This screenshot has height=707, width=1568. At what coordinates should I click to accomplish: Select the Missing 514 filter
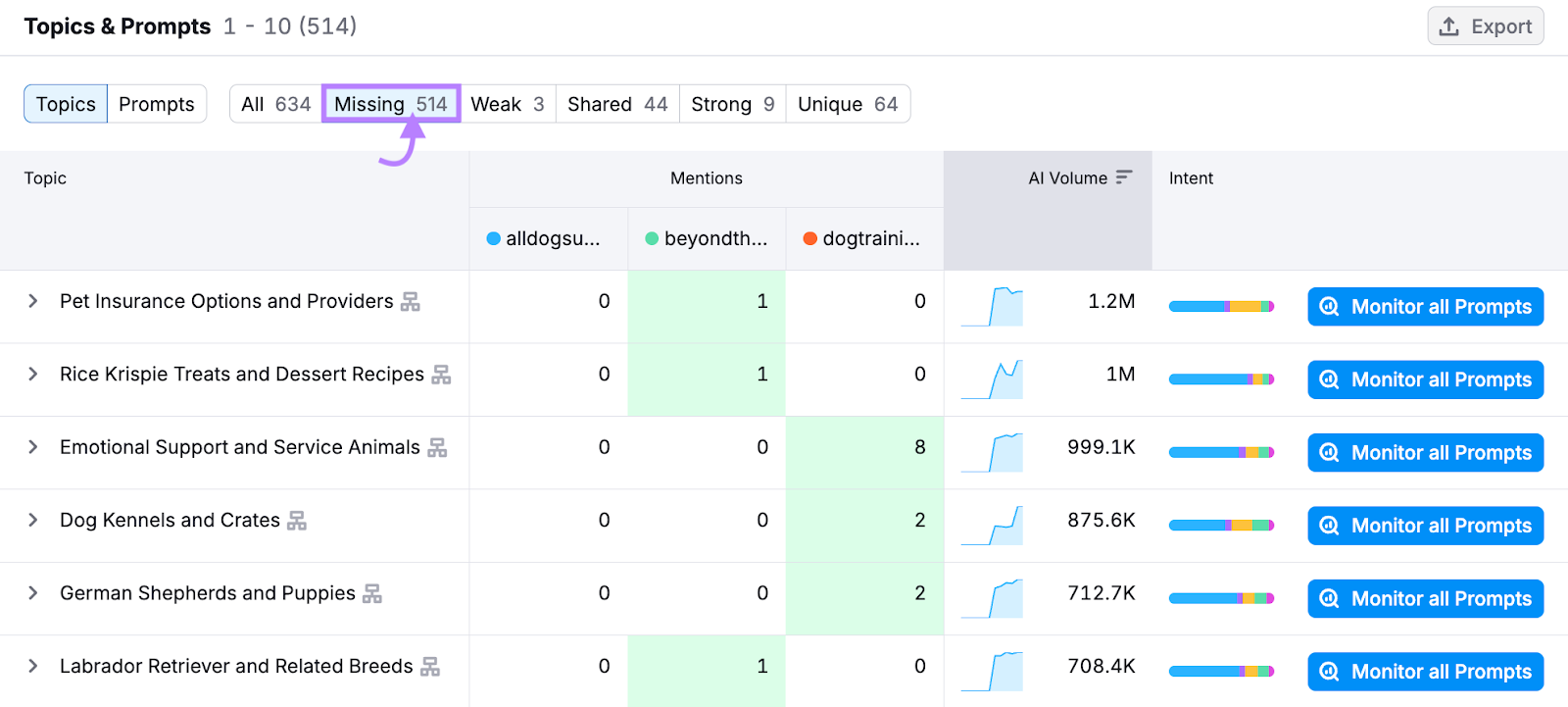tap(391, 104)
